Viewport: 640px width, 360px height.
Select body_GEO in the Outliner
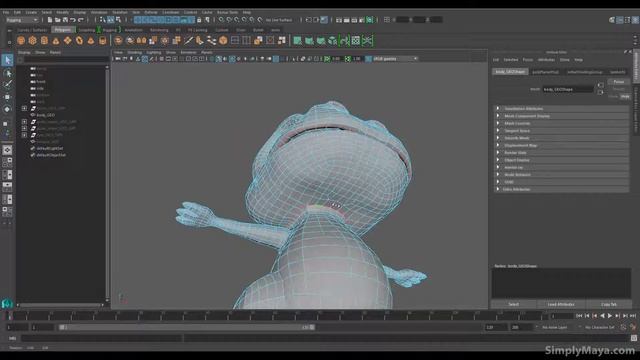[46, 115]
